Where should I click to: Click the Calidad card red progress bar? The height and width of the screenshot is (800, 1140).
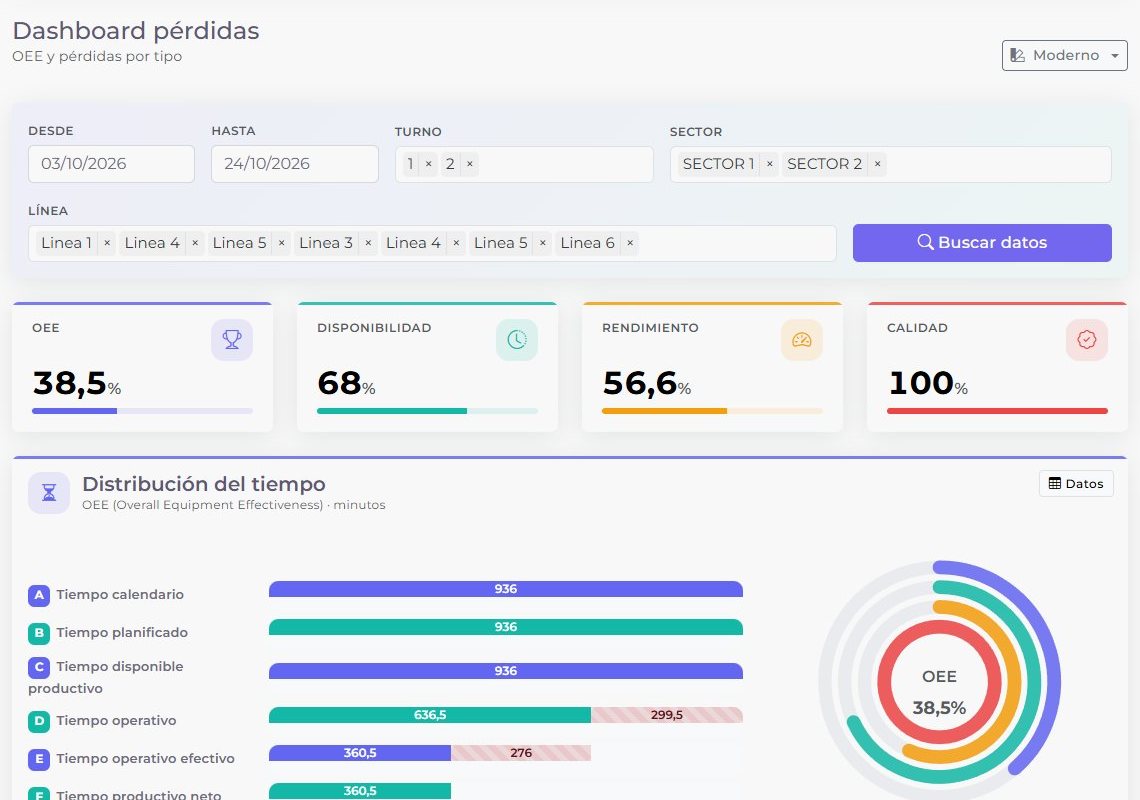click(998, 411)
